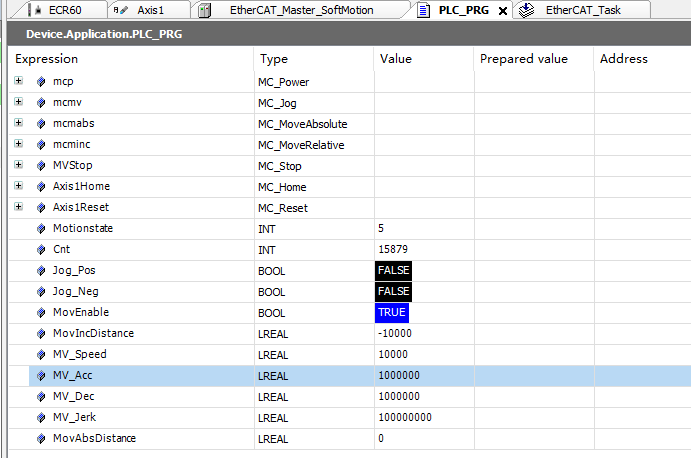Click the PLC_PRG tab document icon
691x458 pixels.
[x=424, y=10]
